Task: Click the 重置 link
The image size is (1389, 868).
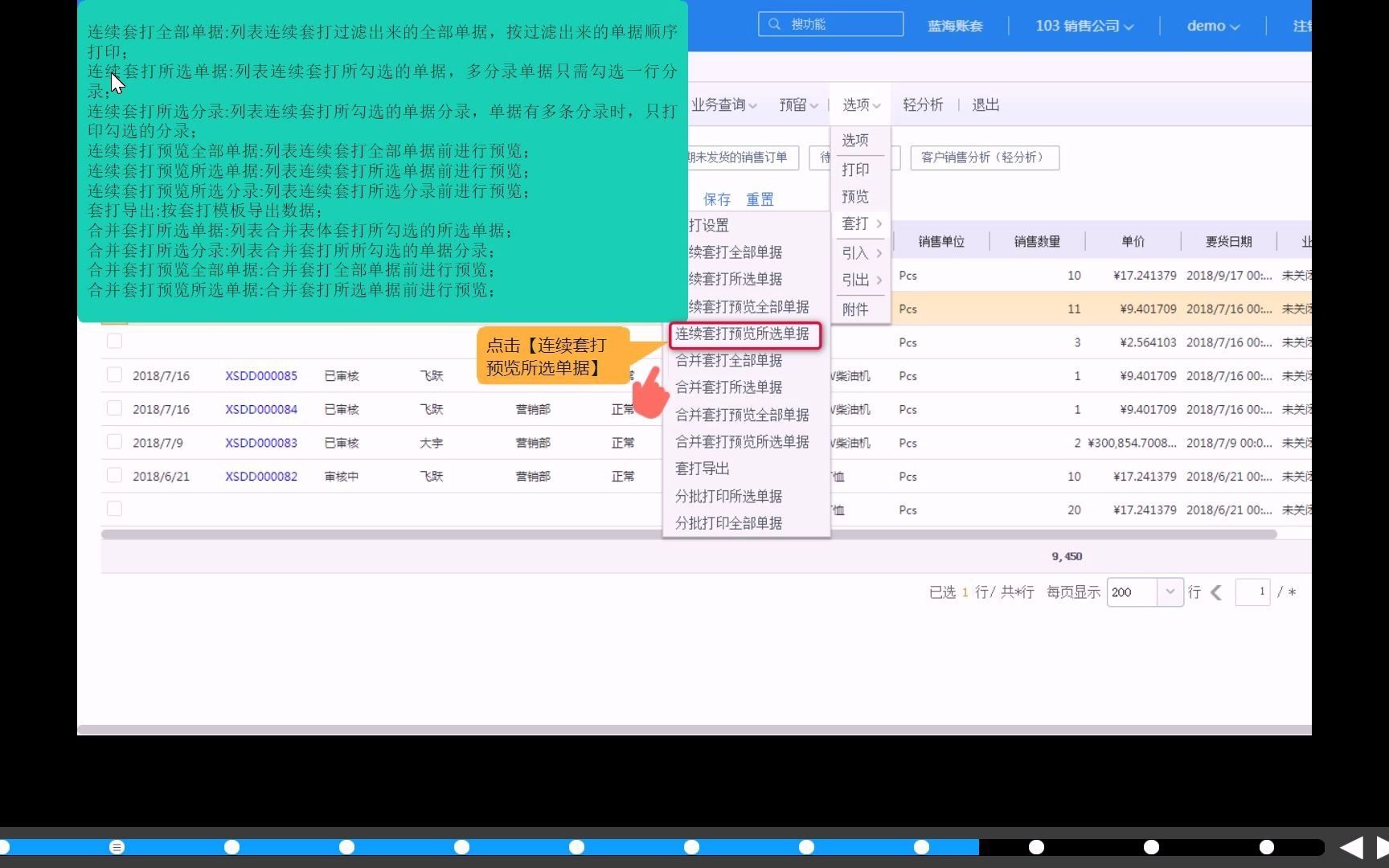Action: [x=760, y=199]
